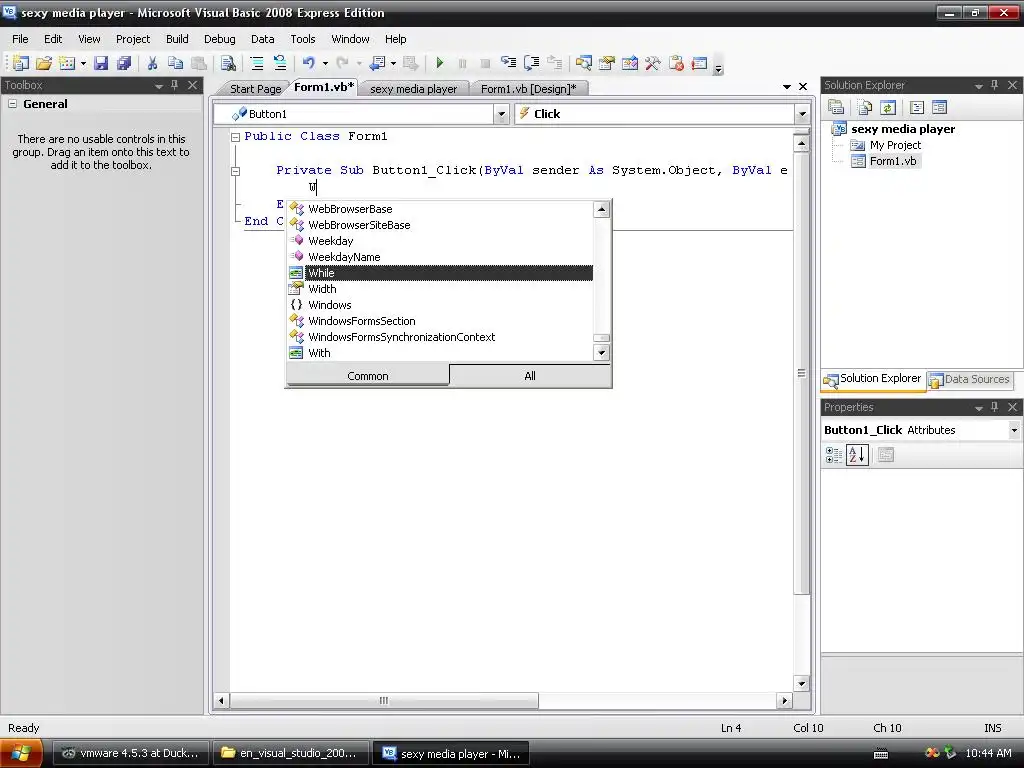1024x768 pixels.
Task: Select My Project in Solution Explorer
Action: (x=895, y=145)
